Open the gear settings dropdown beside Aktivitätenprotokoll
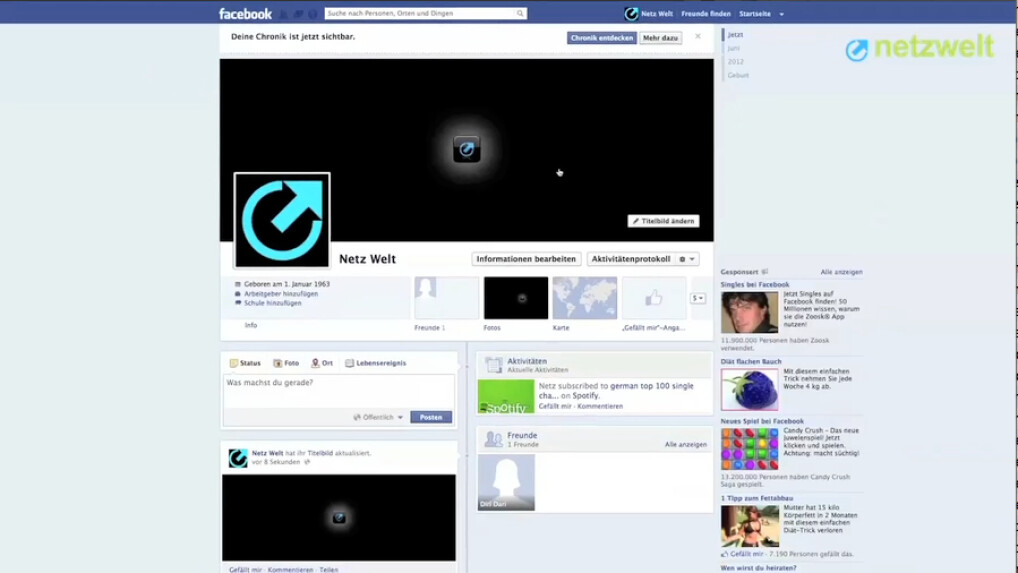The image size is (1018, 573). click(687, 259)
